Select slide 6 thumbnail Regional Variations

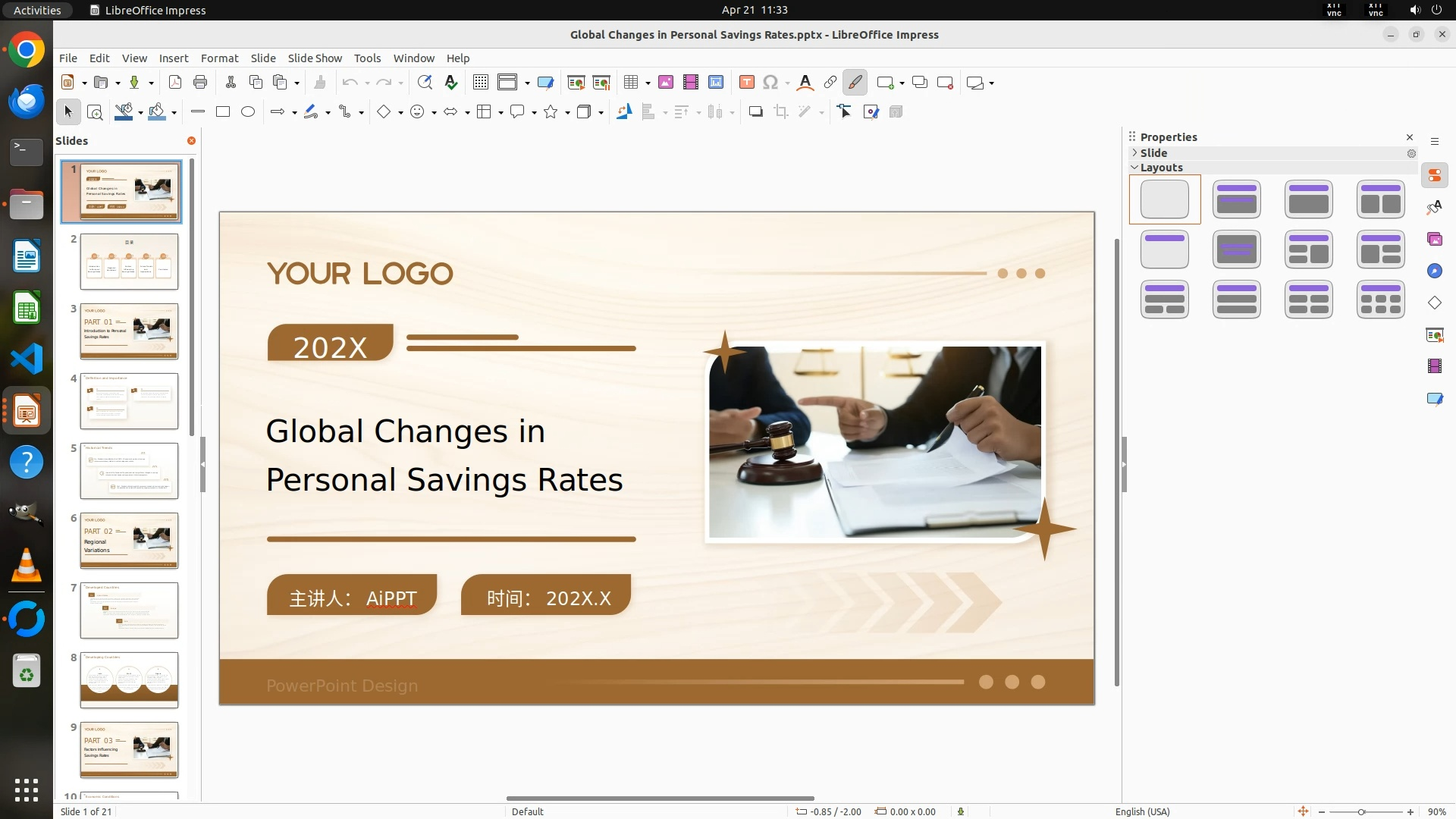(x=129, y=541)
